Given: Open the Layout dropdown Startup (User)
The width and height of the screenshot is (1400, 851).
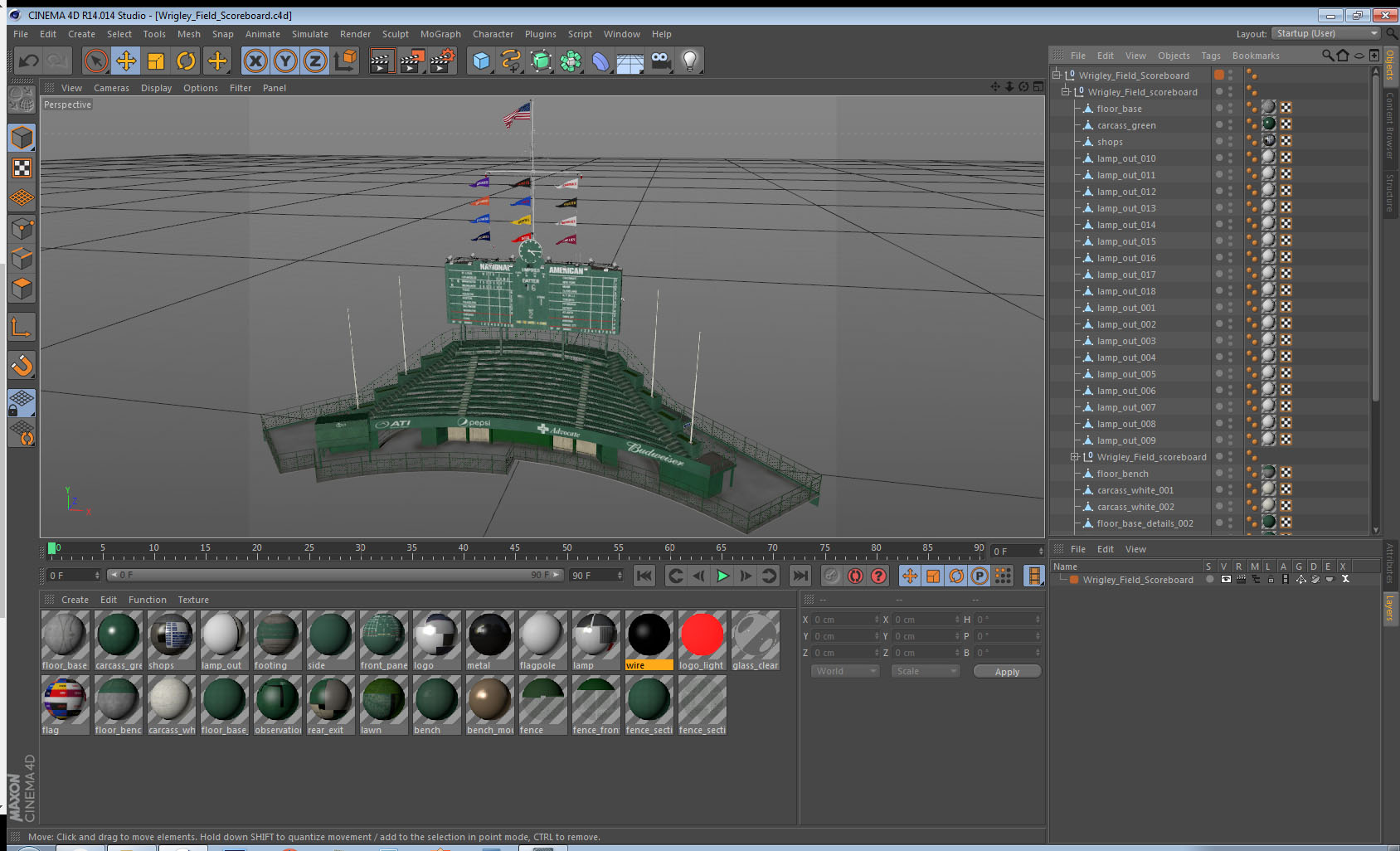Looking at the screenshot, I should (x=1326, y=33).
